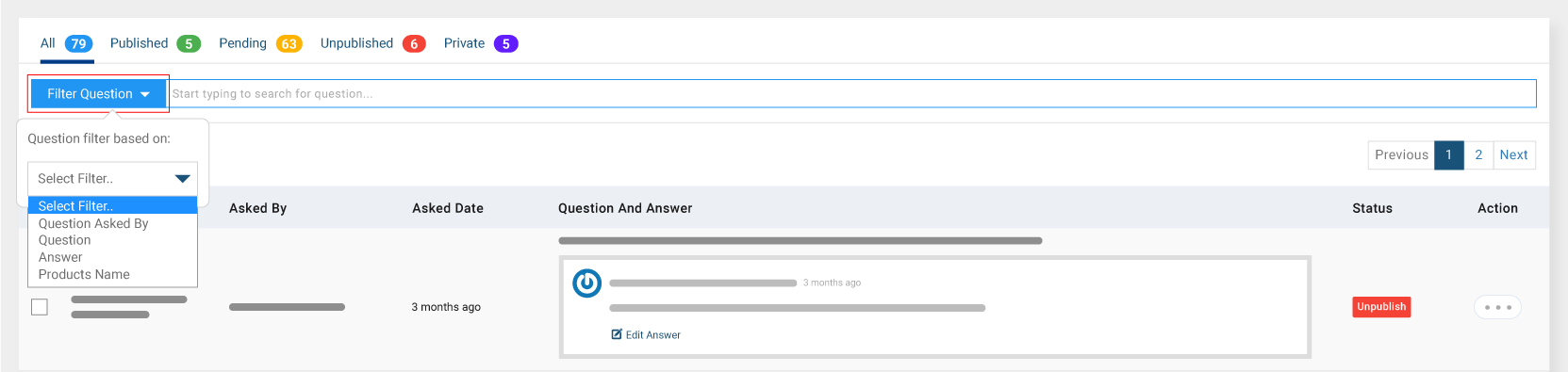
Task: Pick Answer from the filter list
Action: click(x=60, y=257)
